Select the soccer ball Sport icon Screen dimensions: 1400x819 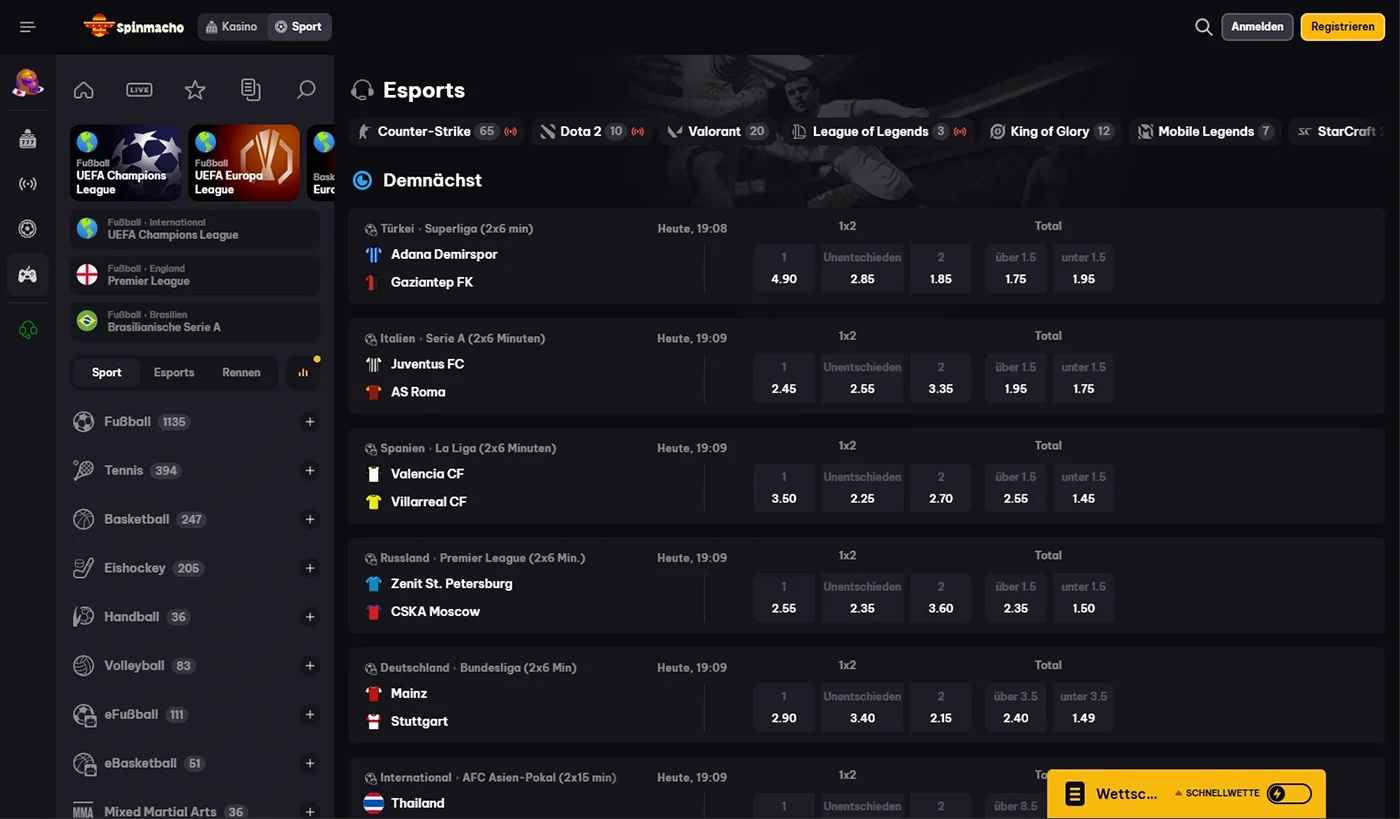[x=27, y=228]
